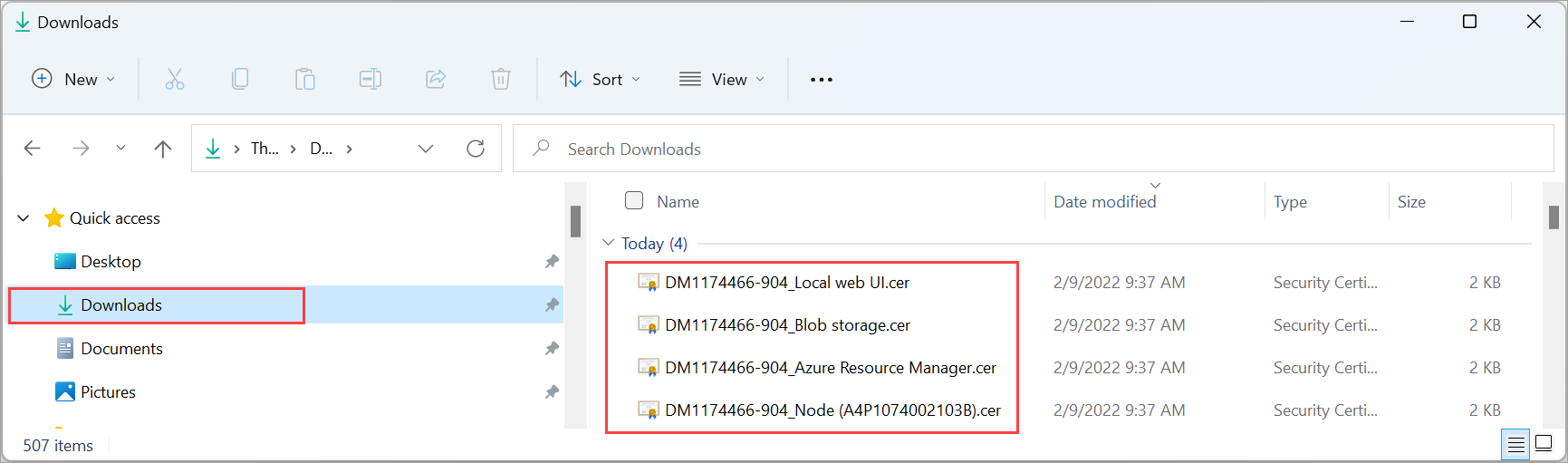Click pin icon next to Downloads
The image size is (1568, 463).
(x=552, y=305)
